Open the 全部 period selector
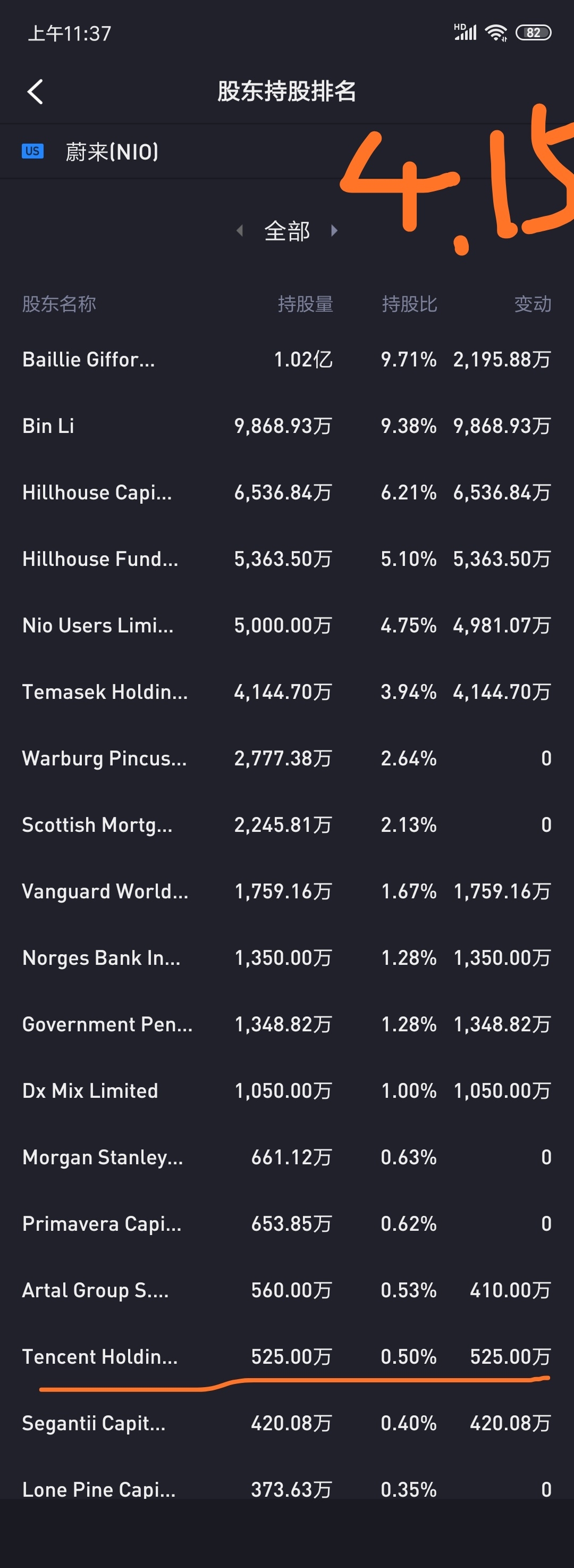Screen dimensions: 574x1568 (x=287, y=231)
